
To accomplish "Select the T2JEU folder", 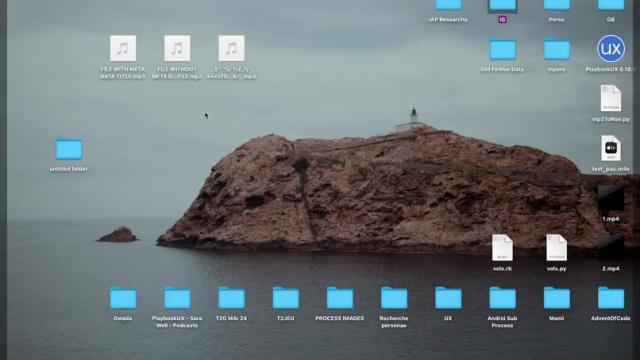I will tap(286, 298).
